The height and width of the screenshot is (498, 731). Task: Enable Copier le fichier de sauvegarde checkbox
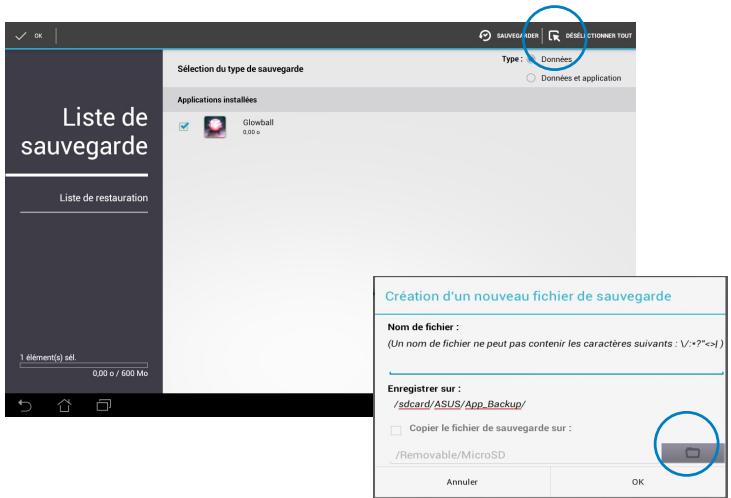pyautogui.click(x=396, y=429)
